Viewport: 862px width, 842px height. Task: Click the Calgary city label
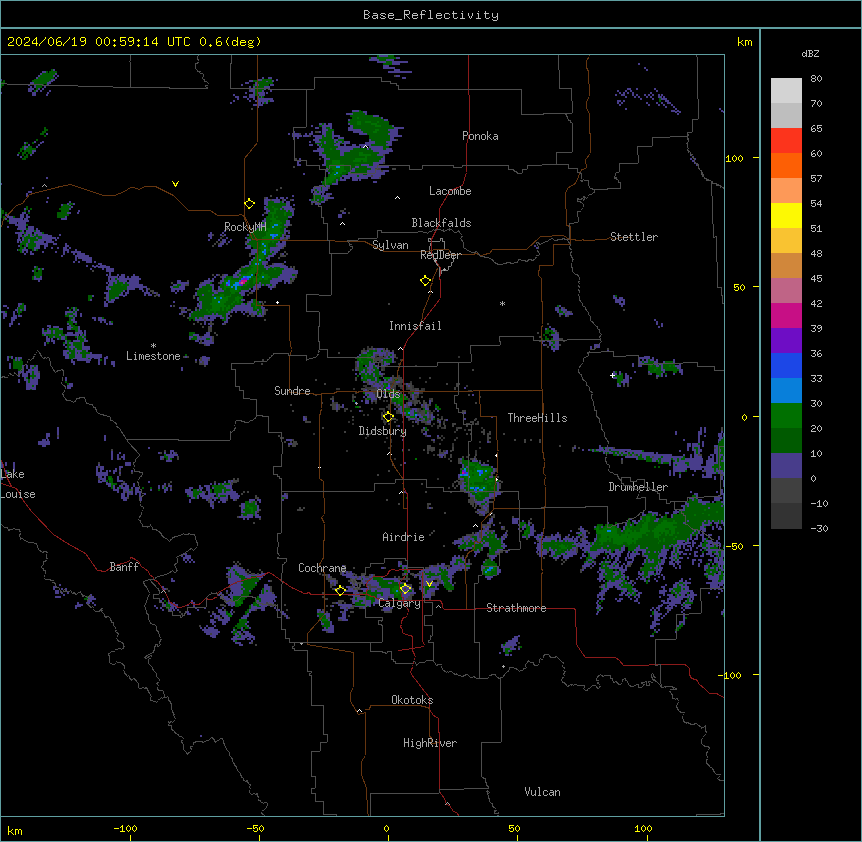400,603
